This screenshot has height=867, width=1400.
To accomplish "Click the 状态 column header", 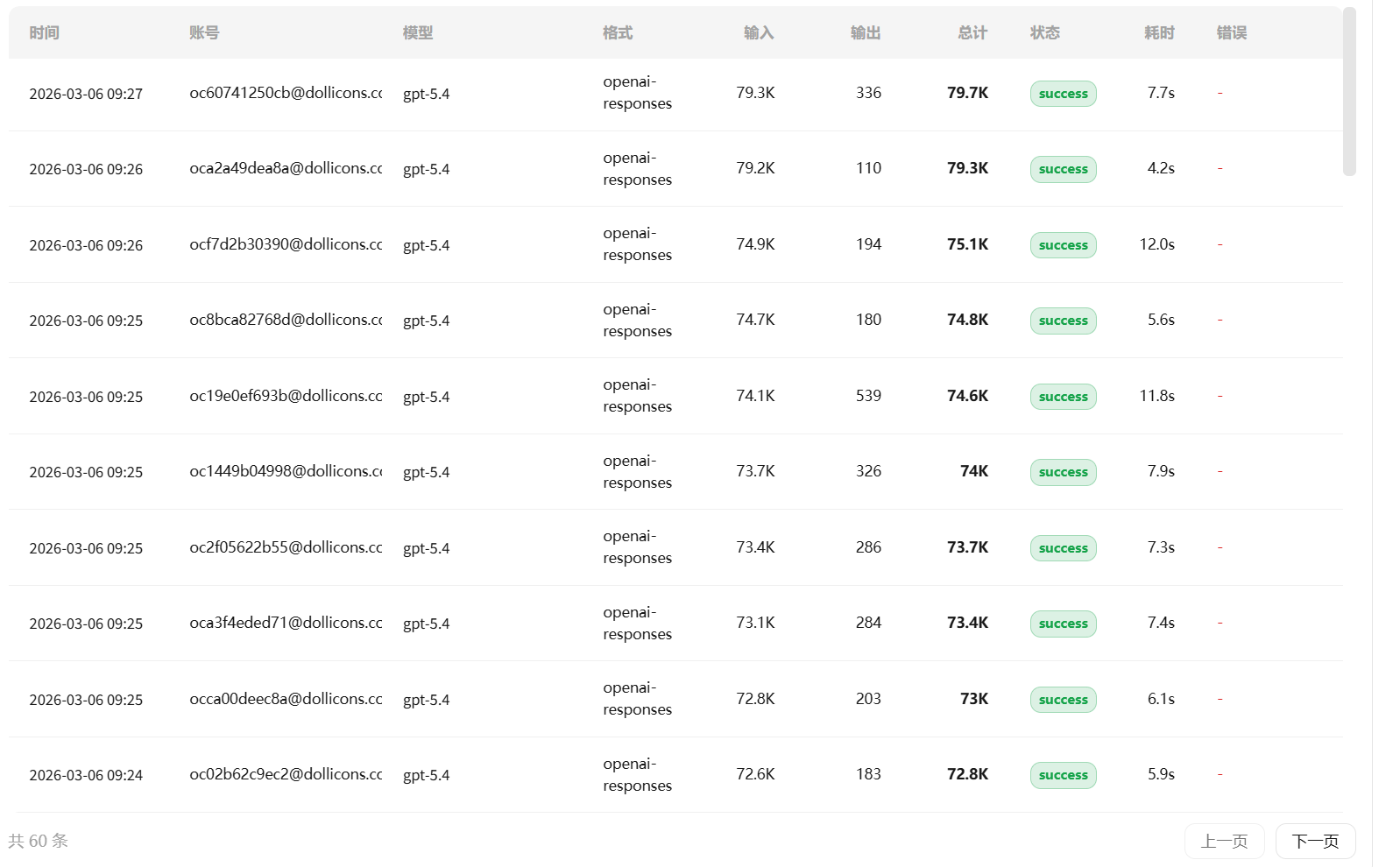I will pyautogui.click(x=1045, y=32).
